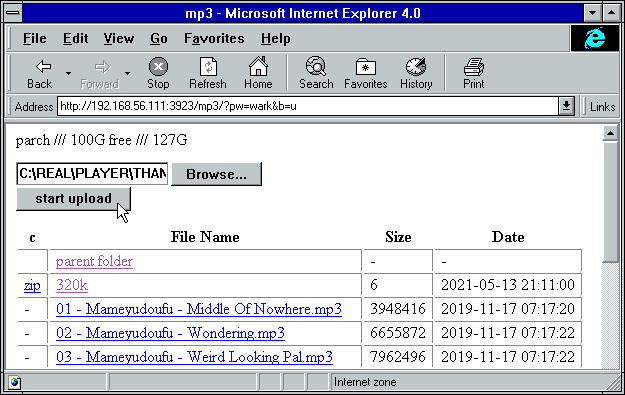Open the Favorites toolbar folder icon

[x=366, y=67]
